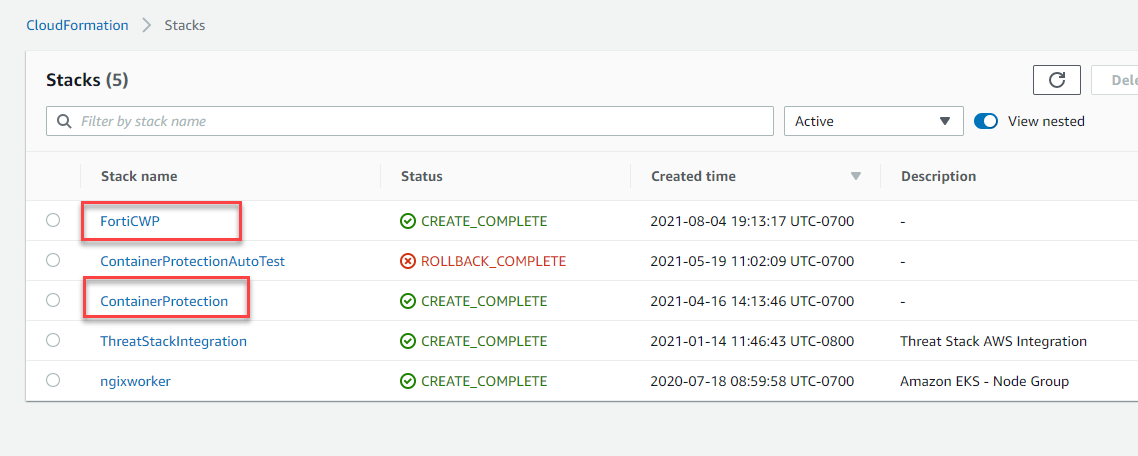
Task: Click the ContainerProtection green status icon
Action: [x=408, y=301]
